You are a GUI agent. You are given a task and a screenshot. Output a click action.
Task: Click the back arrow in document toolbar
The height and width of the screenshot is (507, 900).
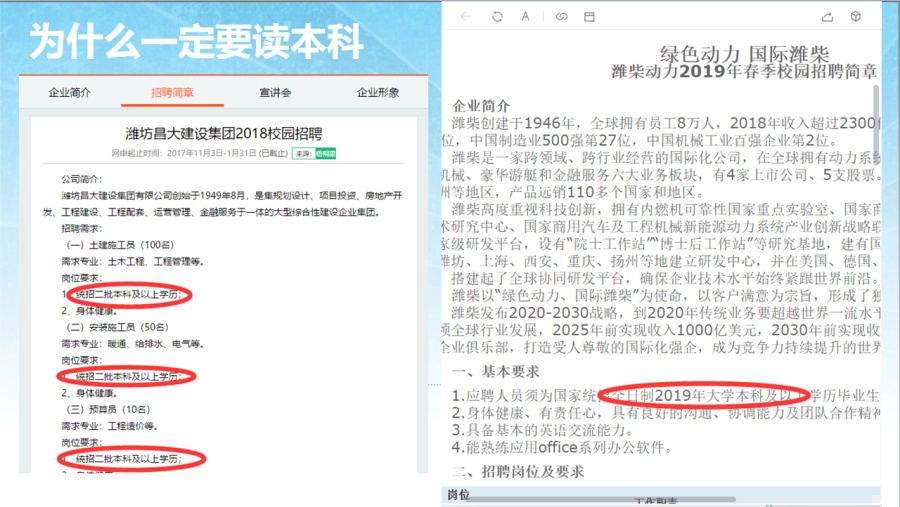click(x=465, y=17)
